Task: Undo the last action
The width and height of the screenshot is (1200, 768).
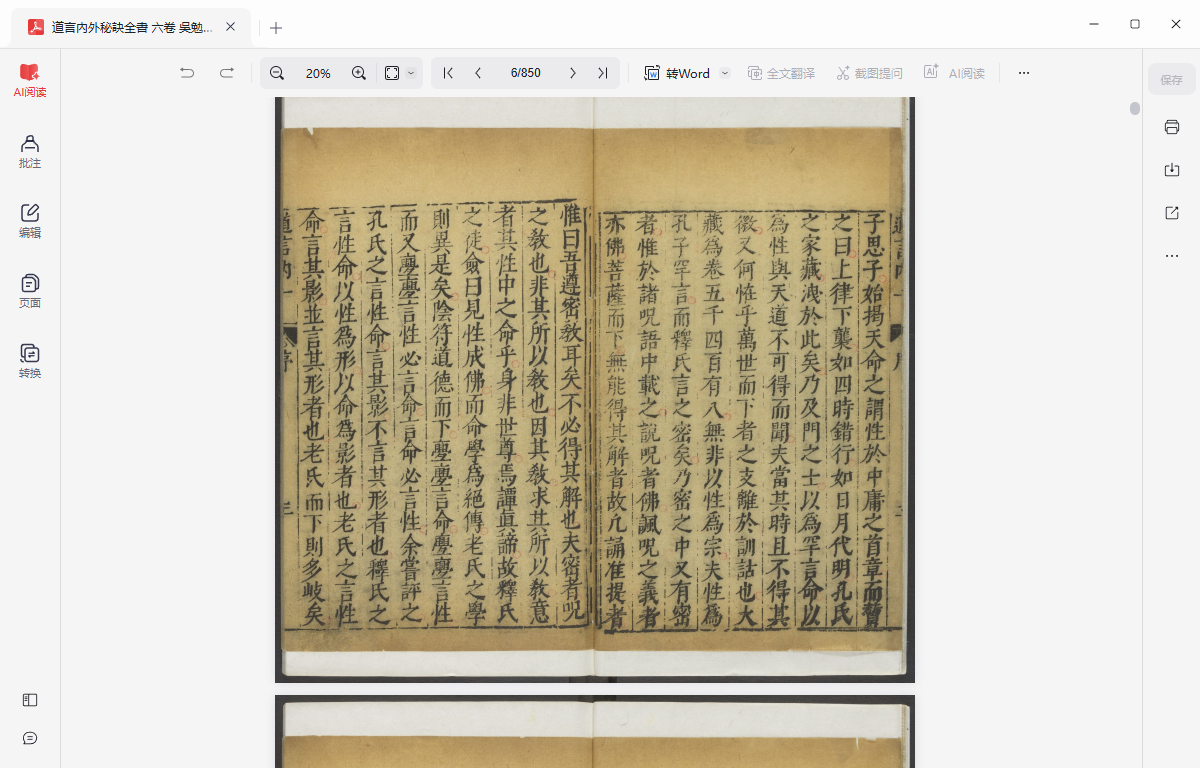Action: point(187,73)
